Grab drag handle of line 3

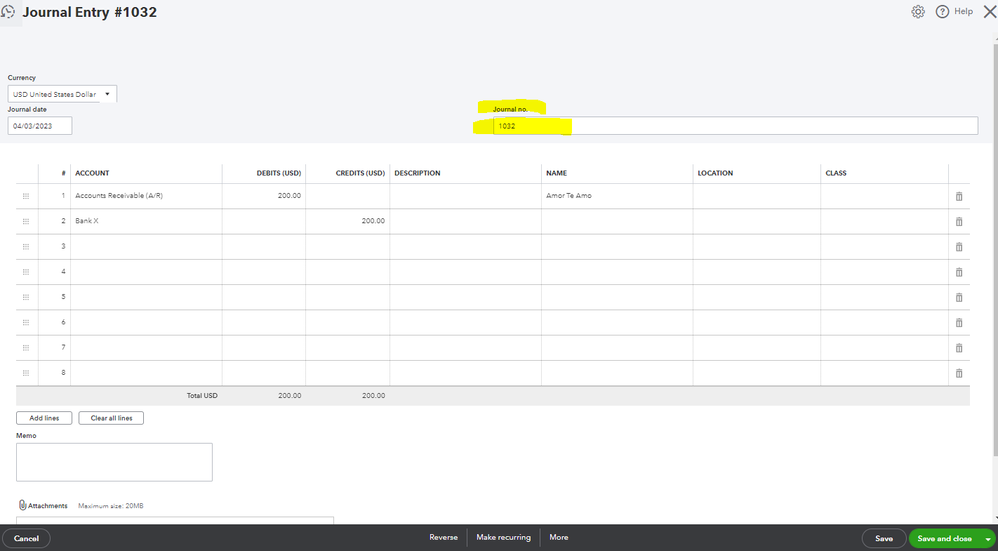(26, 246)
